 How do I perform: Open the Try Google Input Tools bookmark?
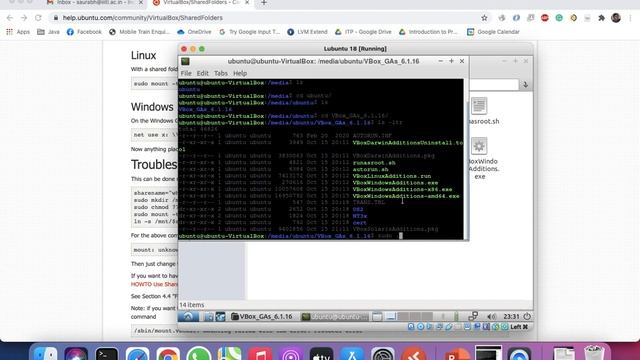pyautogui.click(x=249, y=31)
